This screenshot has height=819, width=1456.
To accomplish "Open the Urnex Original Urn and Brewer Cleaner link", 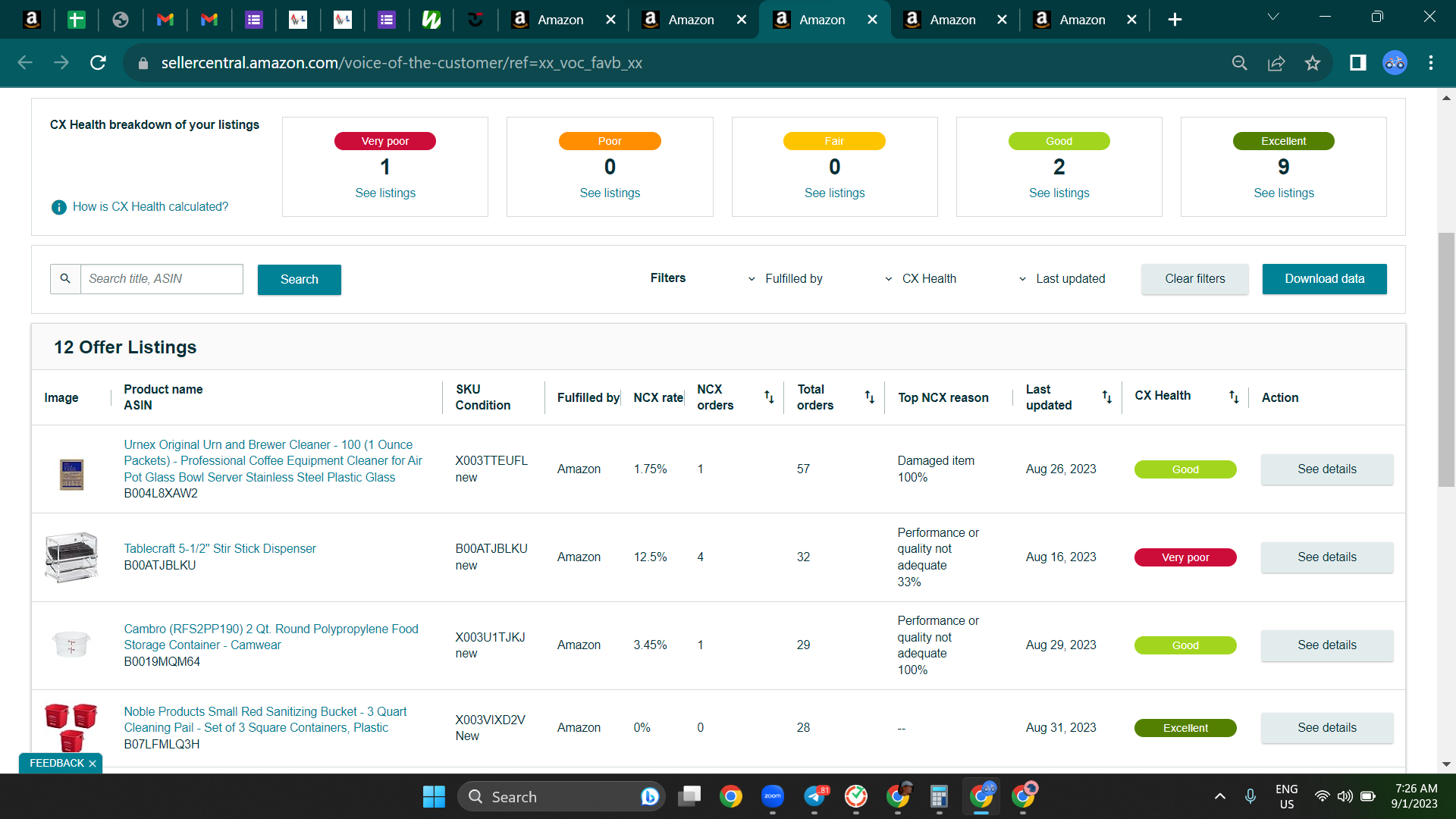I will click(x=273, y=461).
